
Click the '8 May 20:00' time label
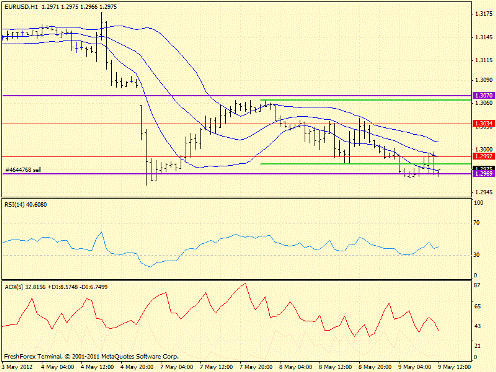(375, 367)
